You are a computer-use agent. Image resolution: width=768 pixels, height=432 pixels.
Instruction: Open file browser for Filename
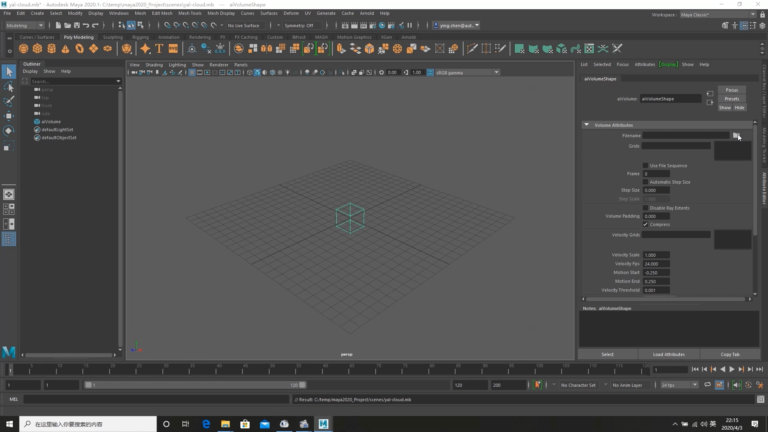(x=736, y=136)
